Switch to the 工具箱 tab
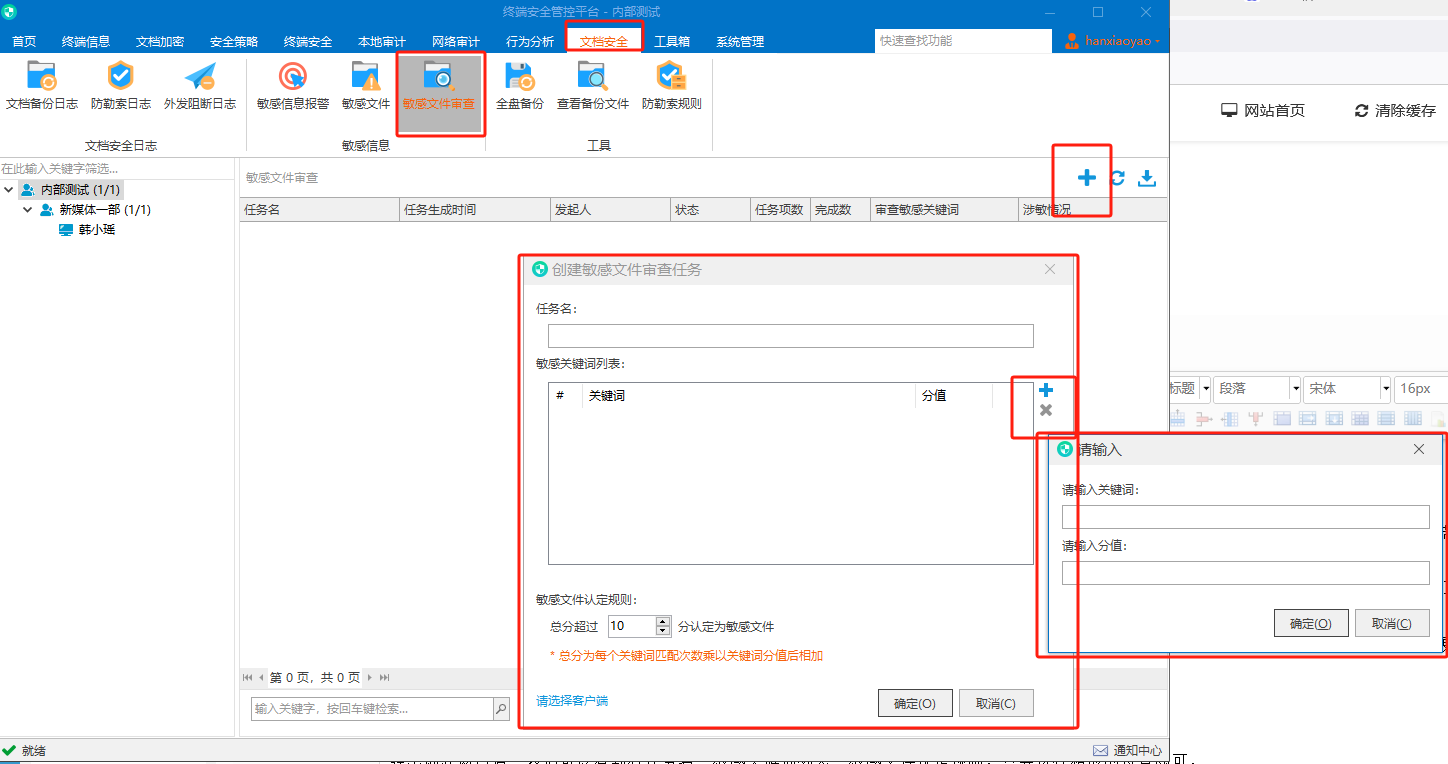This screenshot has width=1448, height=764. pyautogui.click(x=672, y=41)
